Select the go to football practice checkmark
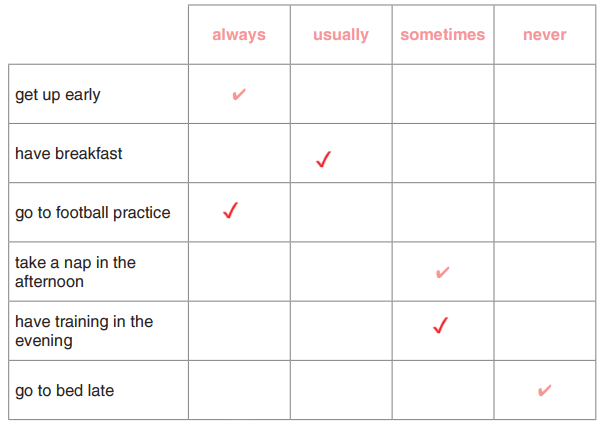Image resolution: width=602 pixels, height=427 pixels. [230, 211]
